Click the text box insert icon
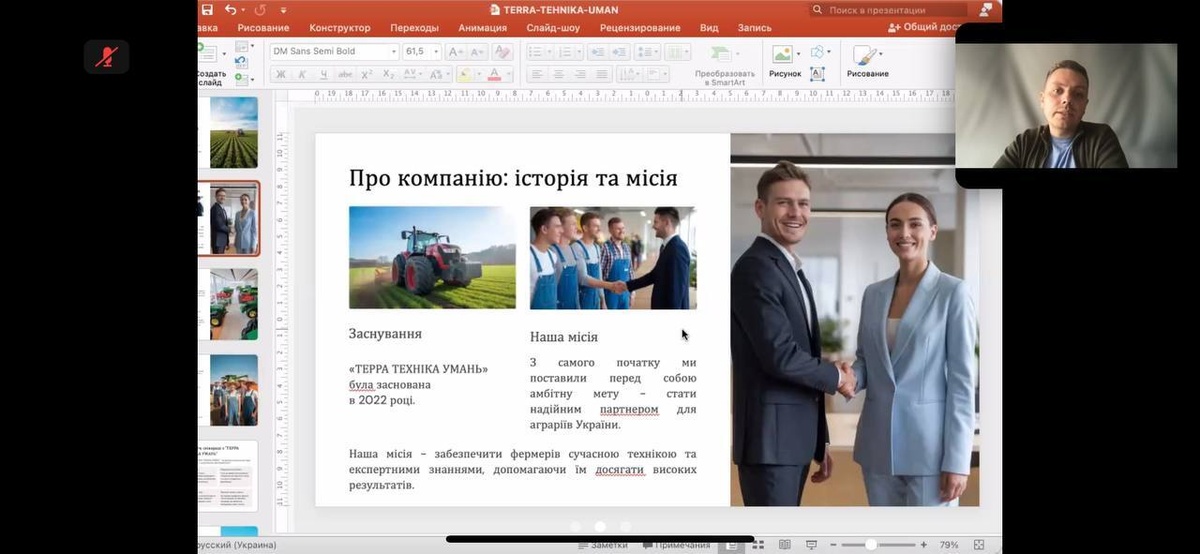 coord(817,74)
